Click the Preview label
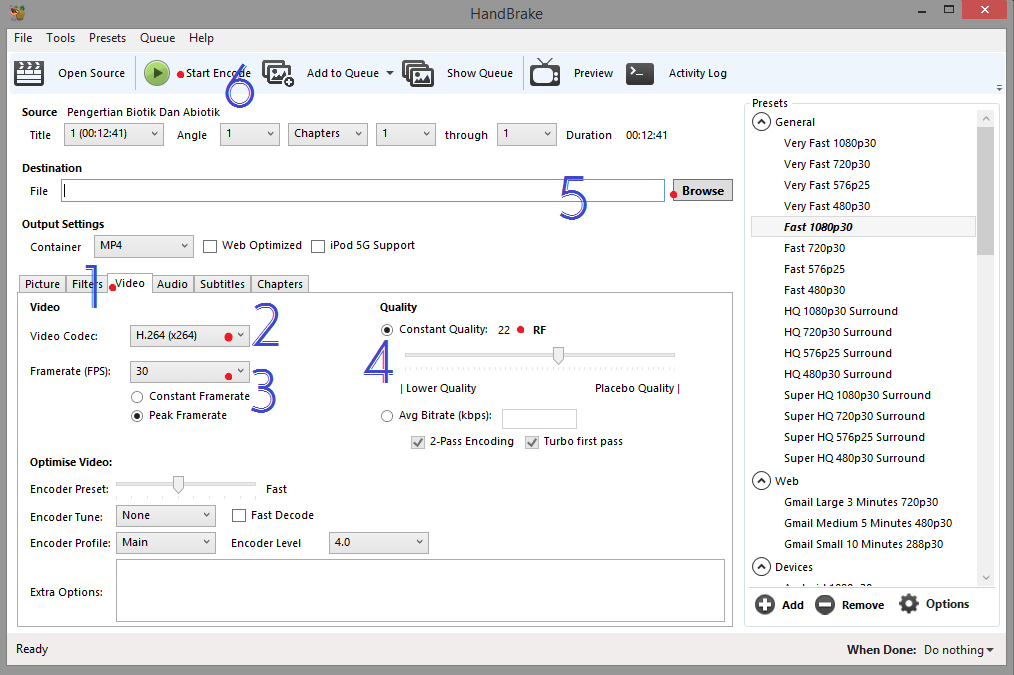1014x675 pixels. [593, 73]
